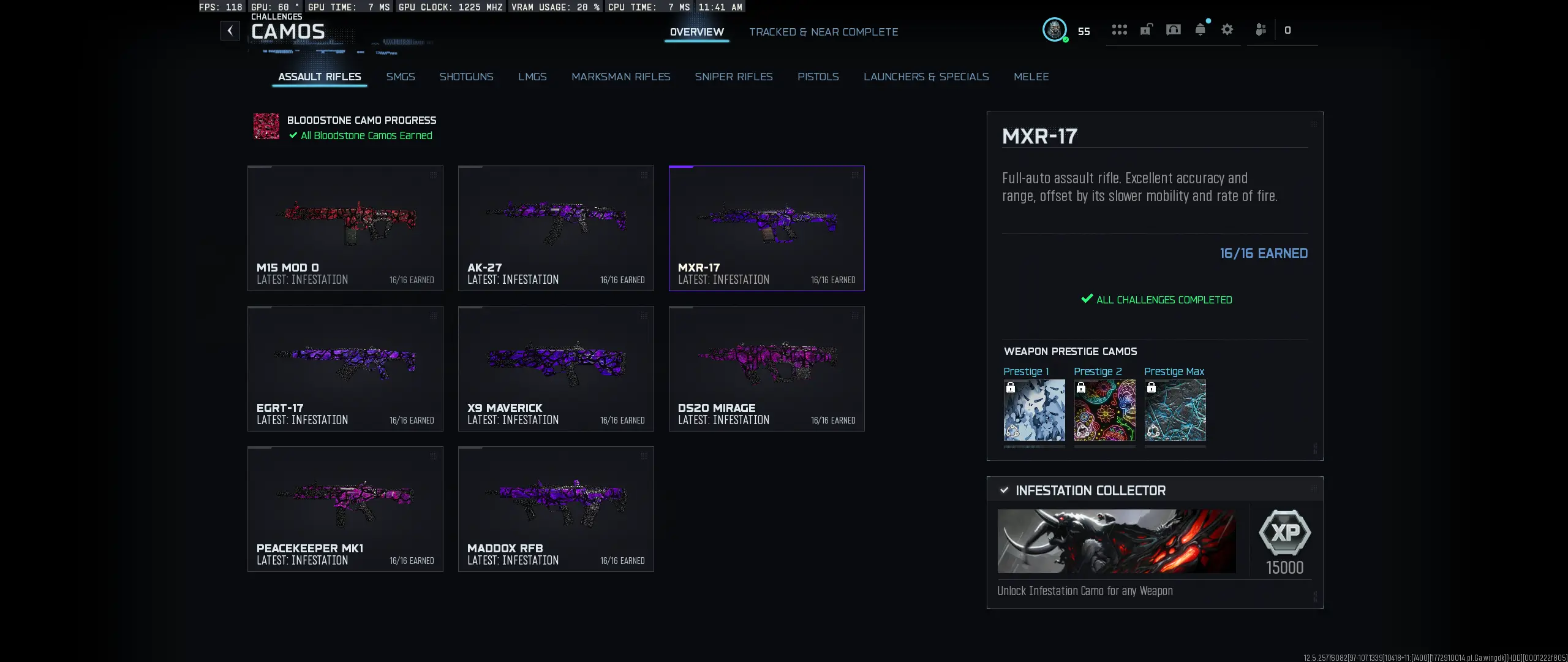The width and height of the screenshot is (1568, 662).
Task: Click the Infestation Collector completed checkmark
Action: (1004, 490)
